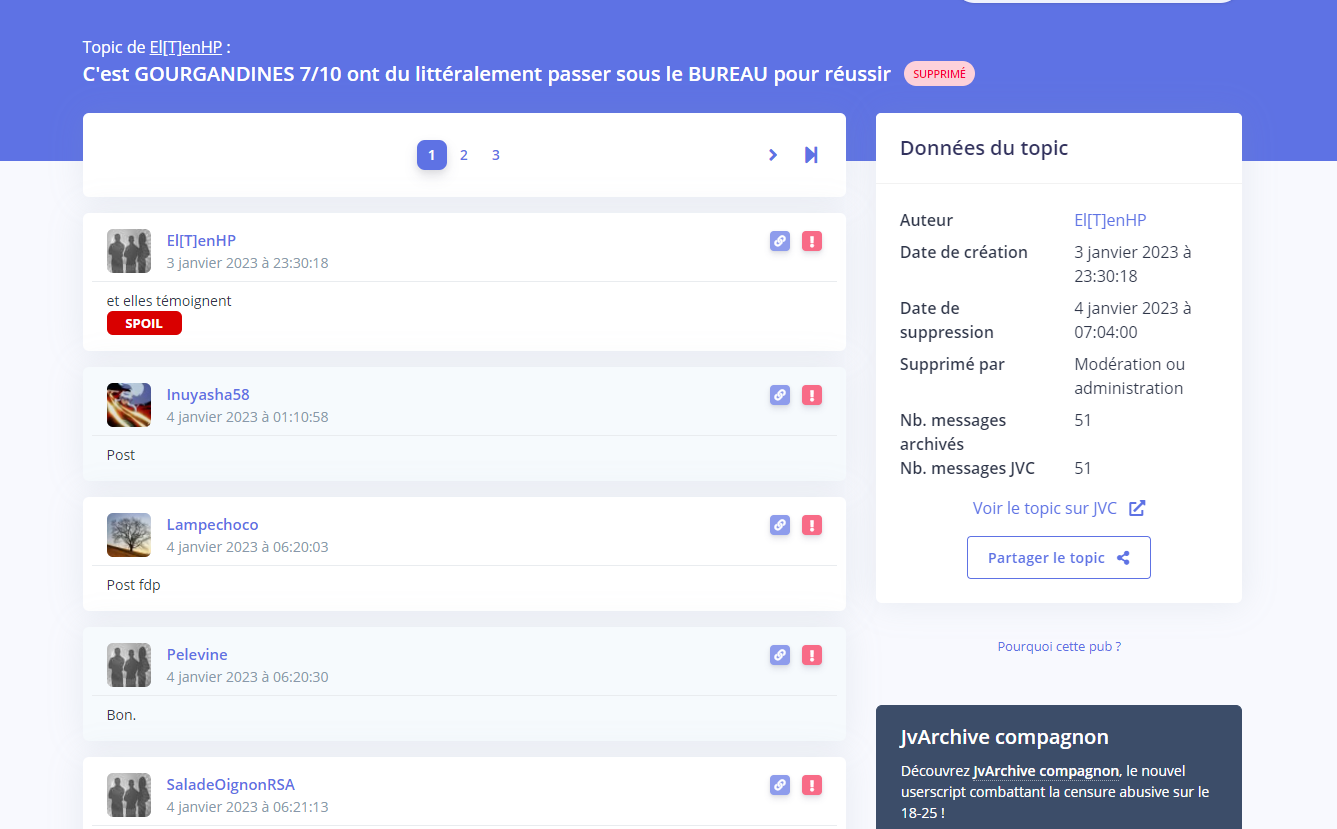Go to page 2 of the topic
The height and width of the screenshot is (829, 1337).
pos(464,155)
